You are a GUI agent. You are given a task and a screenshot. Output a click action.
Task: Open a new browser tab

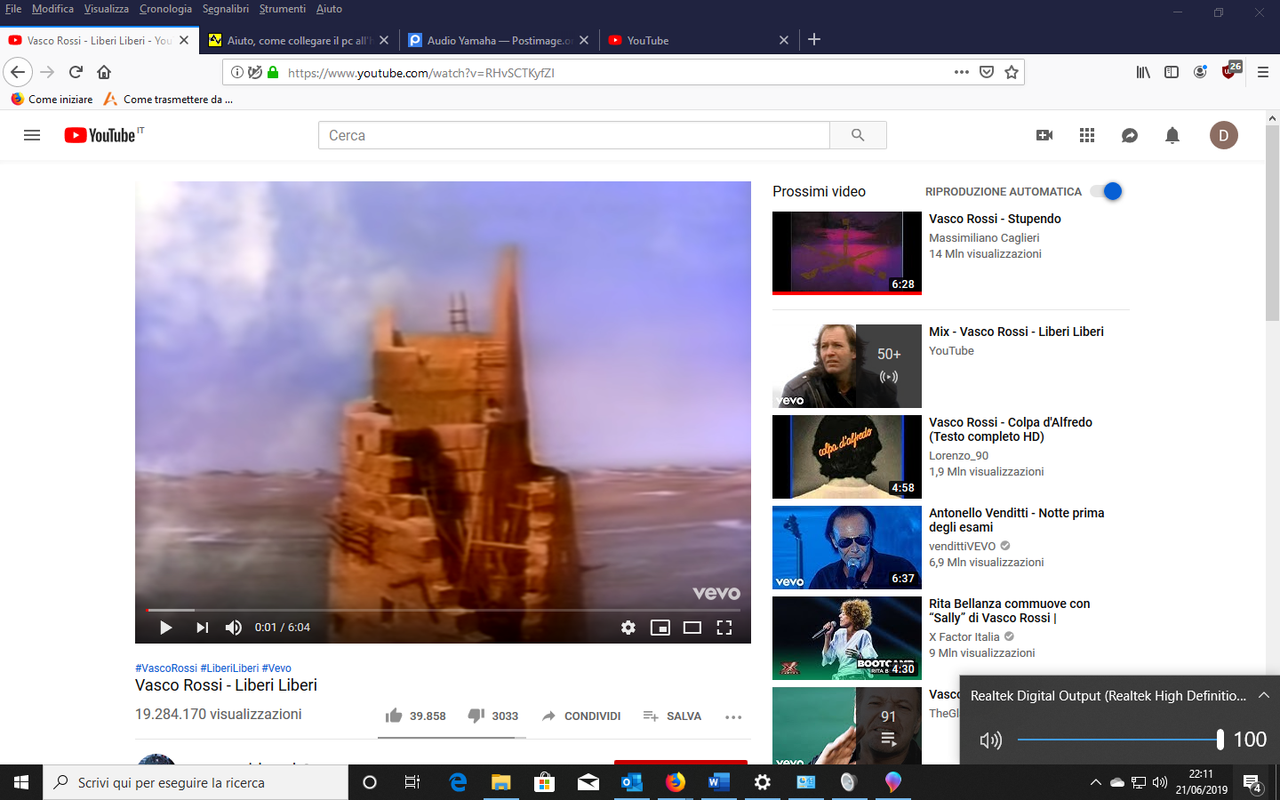(x=814, y=40)
